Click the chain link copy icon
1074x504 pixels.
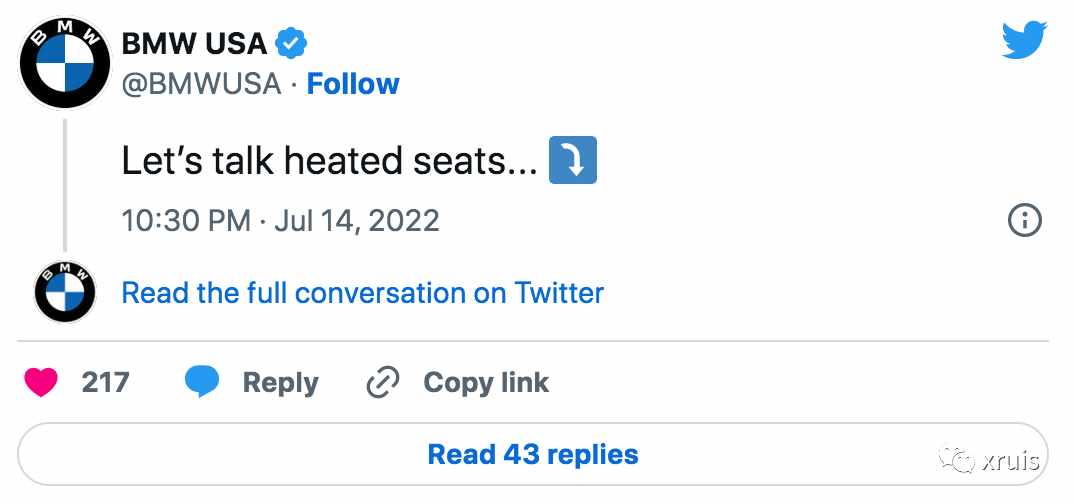click(x=382, y=382)
